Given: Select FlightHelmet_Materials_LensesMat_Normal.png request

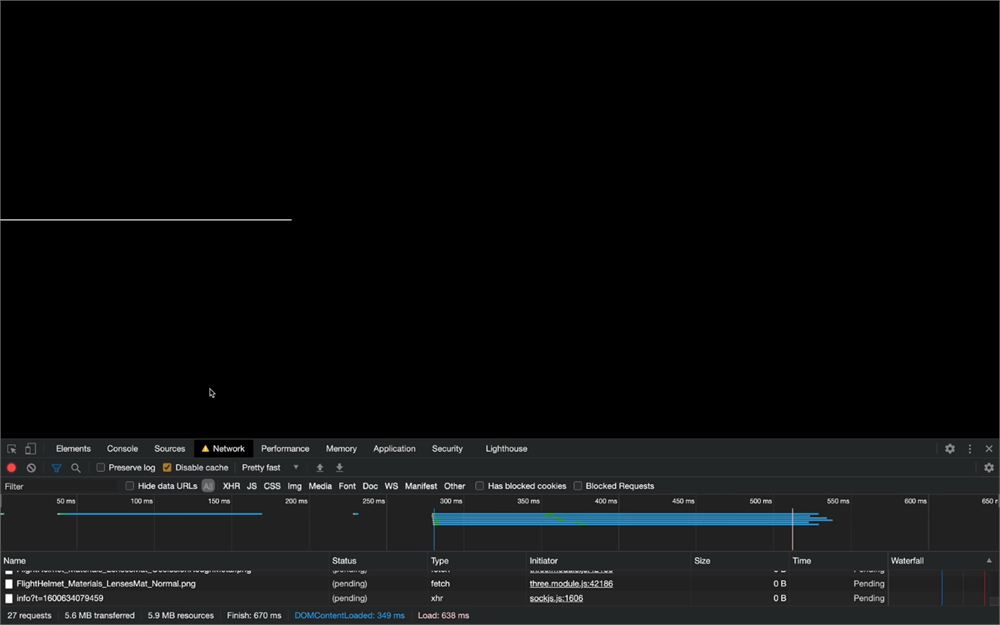Looking at the screenshot, I should coord(106,584).
